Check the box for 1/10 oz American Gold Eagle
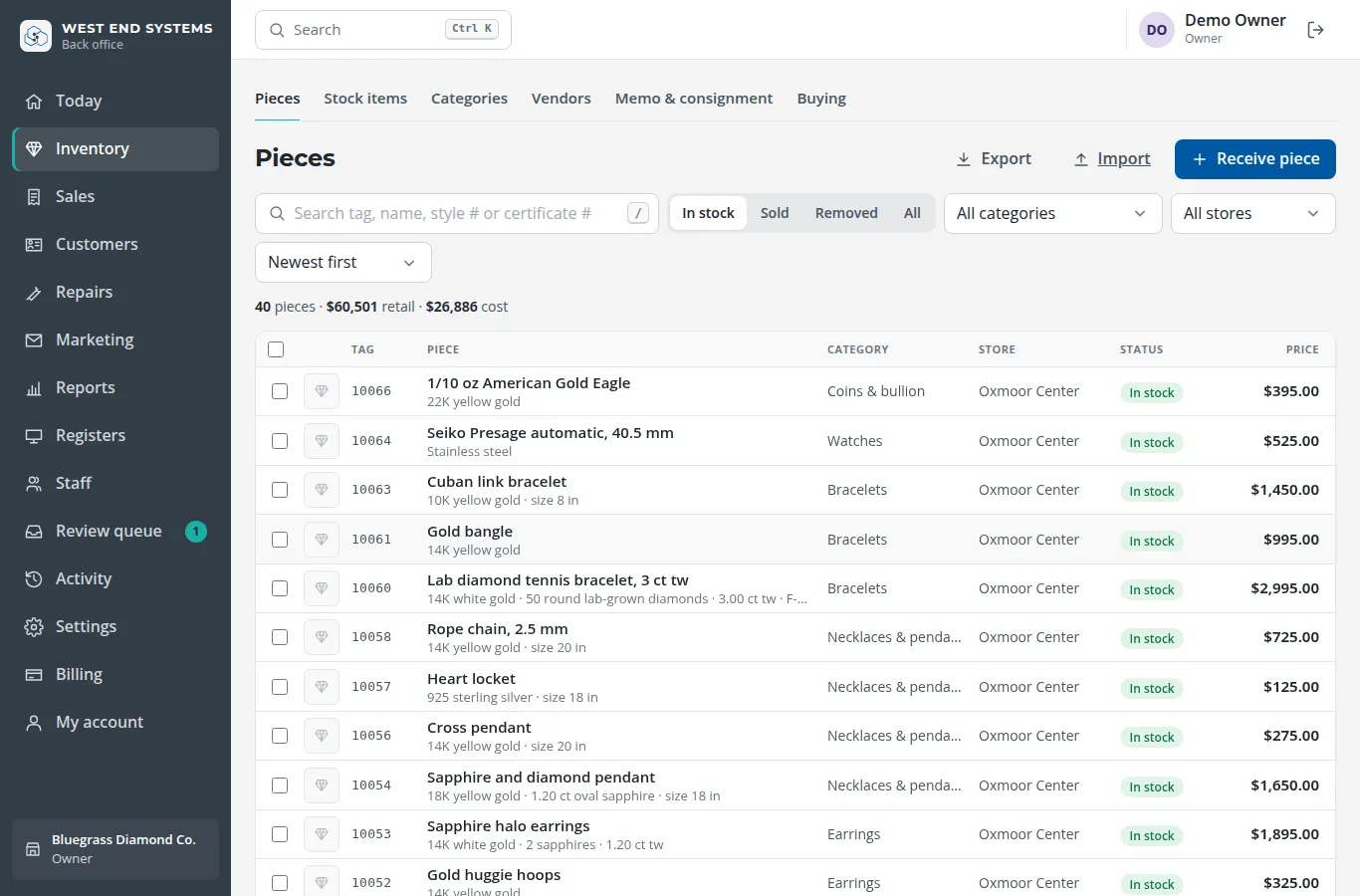 click(280, 391)
